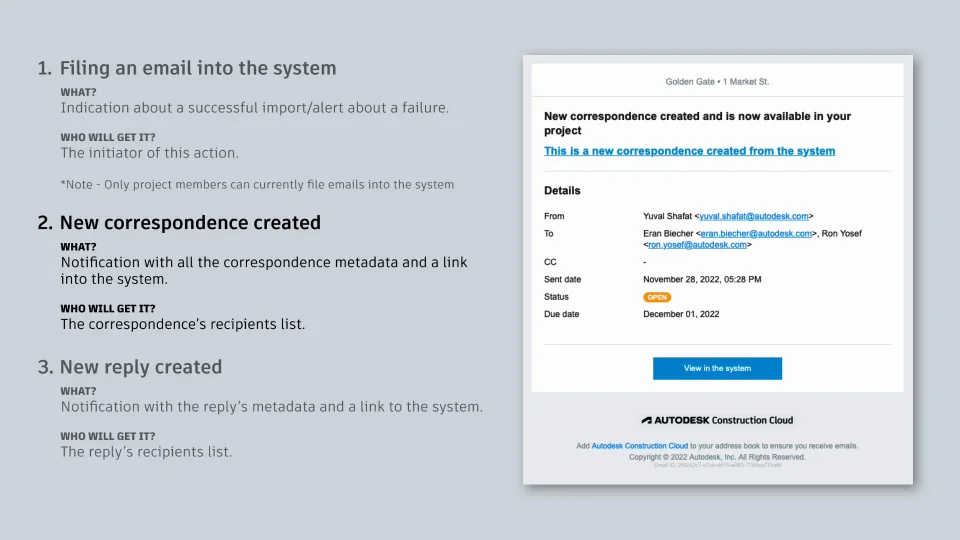Viewport: 960px width, 540px height.
Task: Click the Details section heading in email
Action: (x=562, y=191)
